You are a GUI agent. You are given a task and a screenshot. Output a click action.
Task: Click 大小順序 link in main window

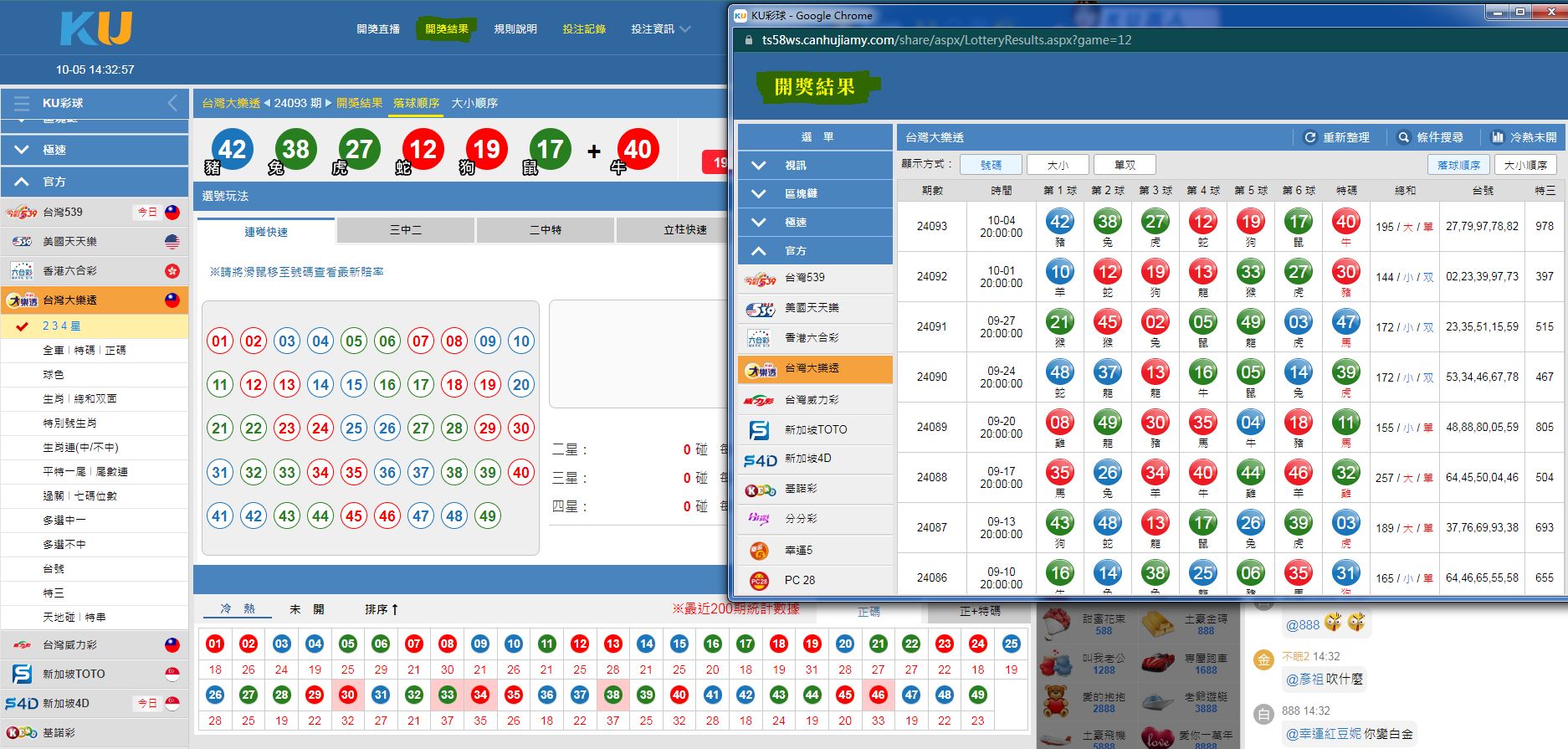pos(474,103)
